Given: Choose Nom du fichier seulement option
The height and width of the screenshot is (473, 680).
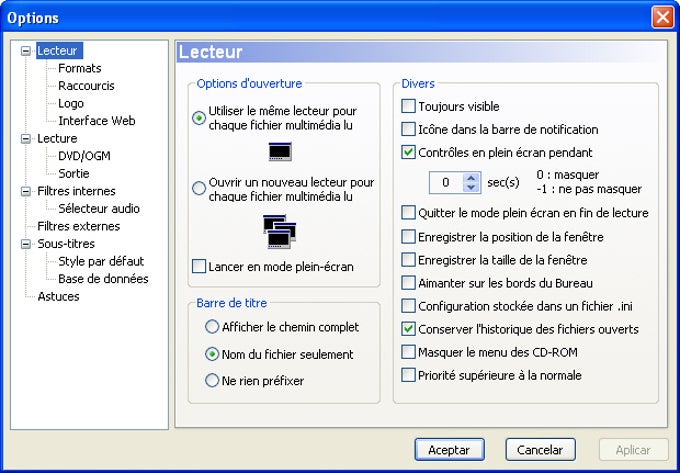Looking at the screenshot, I should pos(212,354).
